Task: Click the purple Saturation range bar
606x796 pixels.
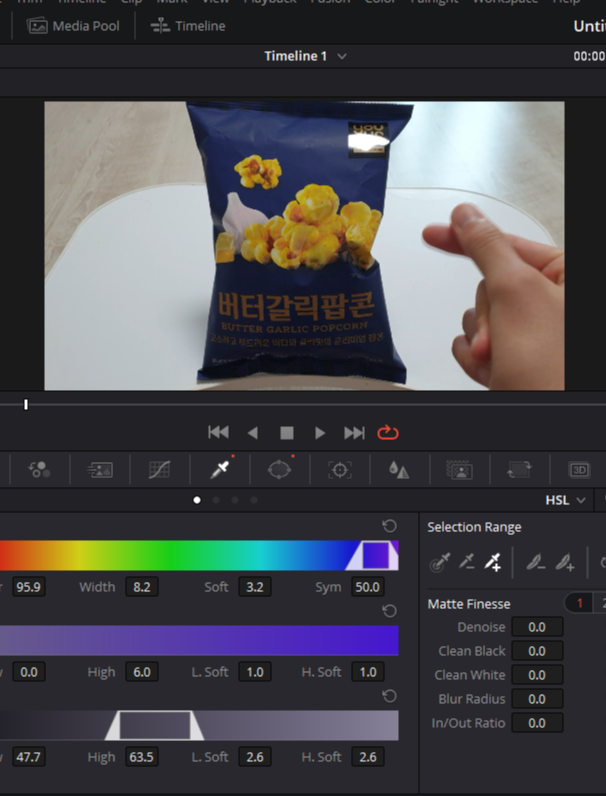Action: pyautogui.click(x=199, y=640)
